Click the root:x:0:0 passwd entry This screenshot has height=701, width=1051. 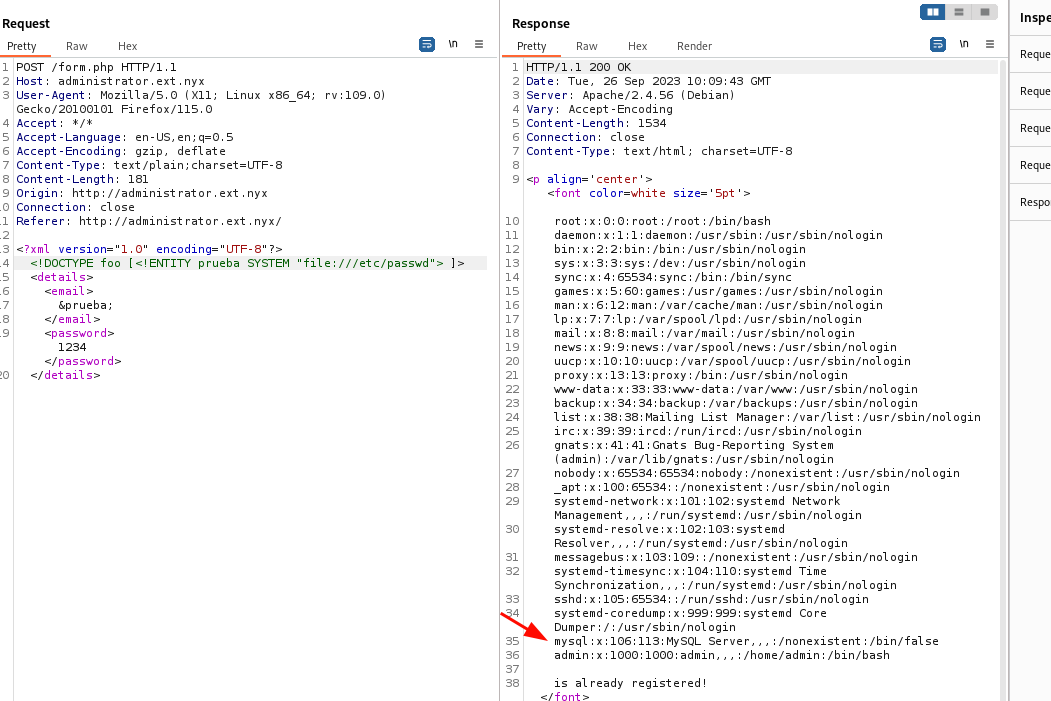point(662,221)
